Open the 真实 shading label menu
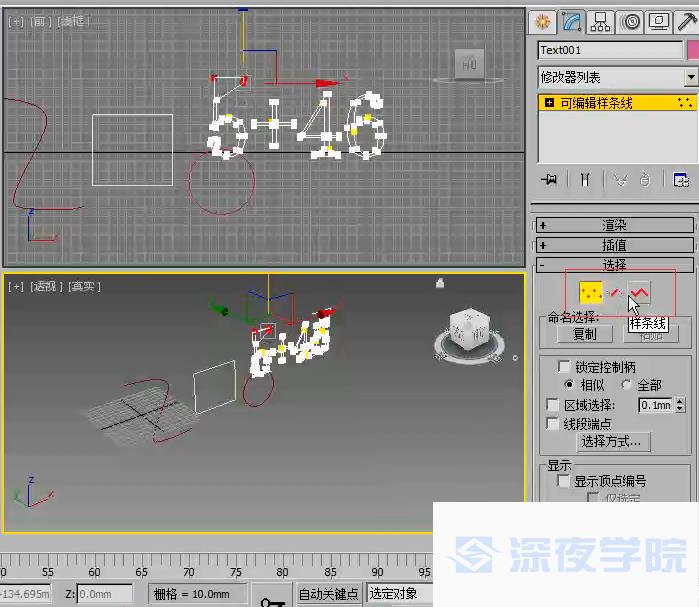Image resolution: width=699 pixels, height=607 pixels. (x=84, y=286)
